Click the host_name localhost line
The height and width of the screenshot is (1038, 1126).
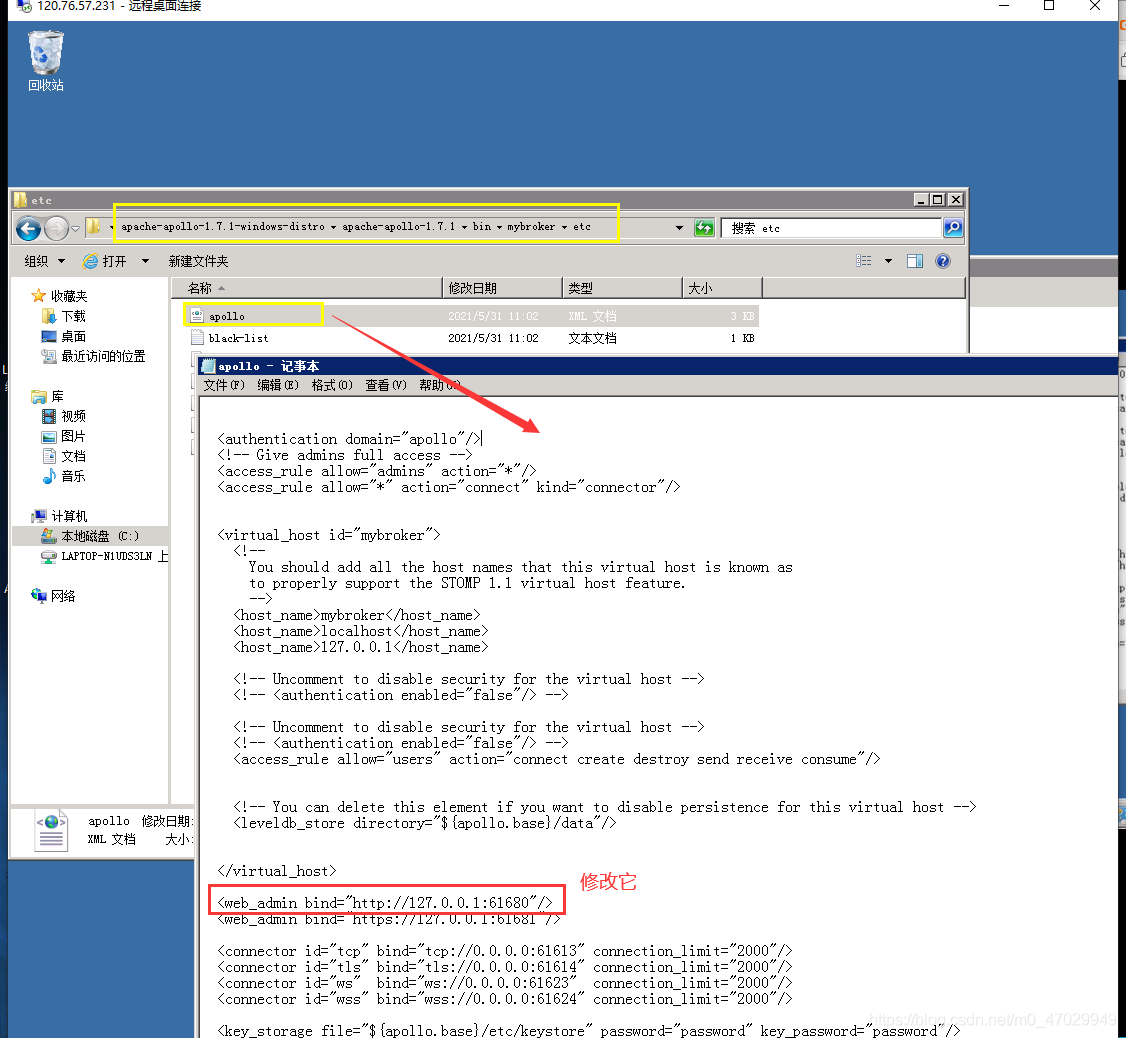(x=360, y=631)
